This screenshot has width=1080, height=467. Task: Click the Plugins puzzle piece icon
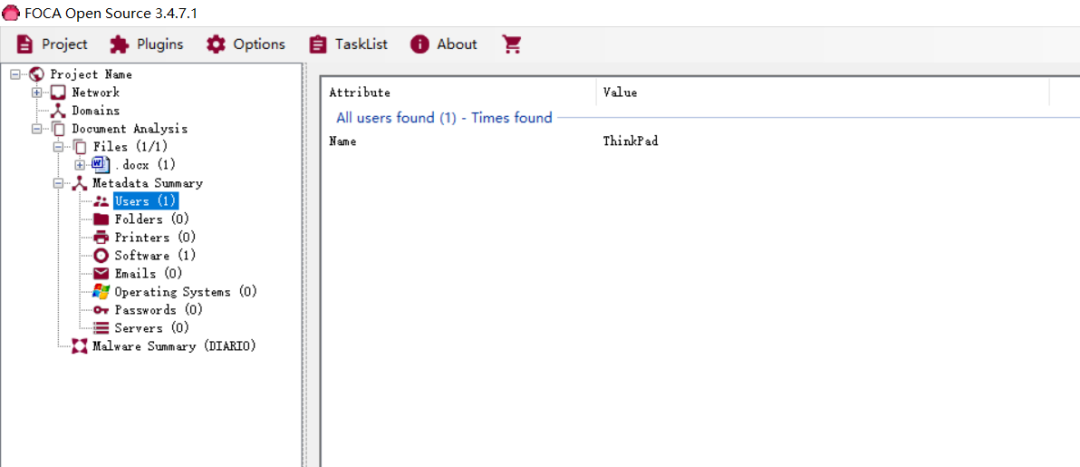tap(119, 44)
